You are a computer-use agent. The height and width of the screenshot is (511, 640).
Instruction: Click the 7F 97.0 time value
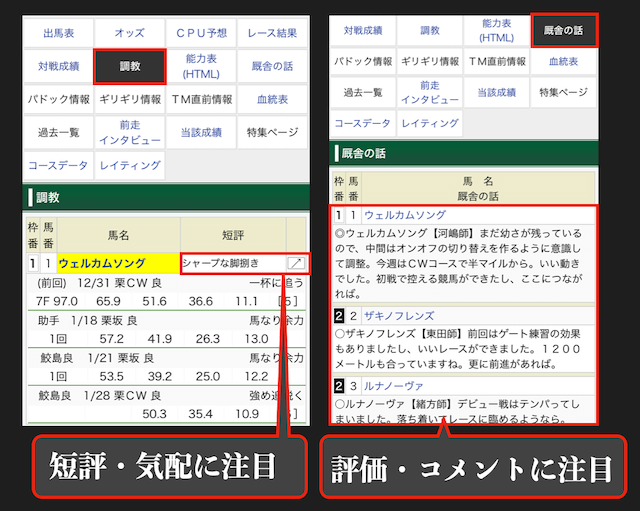tap(56, 301)
